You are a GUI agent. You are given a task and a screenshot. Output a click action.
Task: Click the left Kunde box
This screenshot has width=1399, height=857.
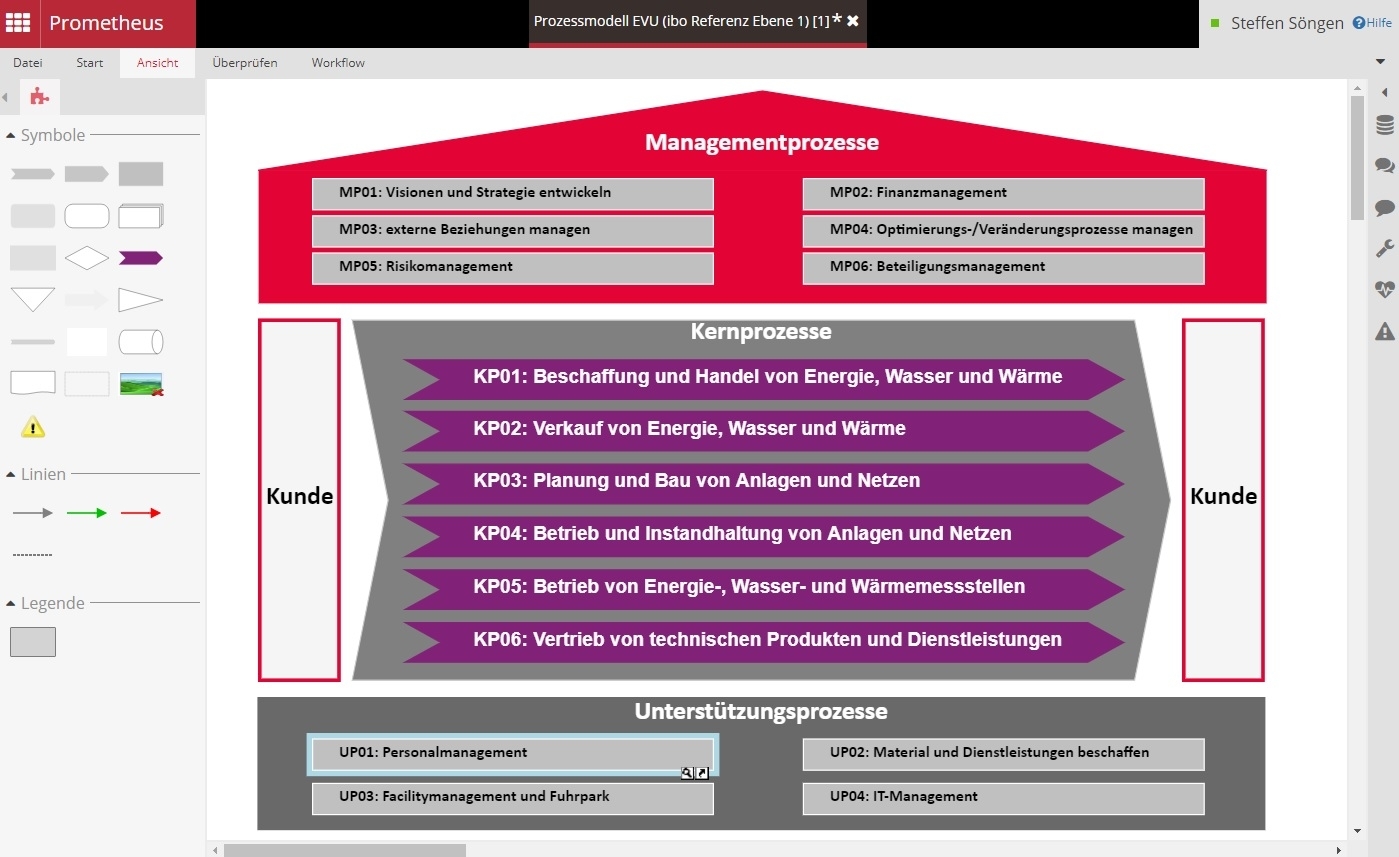pyautogui.click(x=300, y=500)
